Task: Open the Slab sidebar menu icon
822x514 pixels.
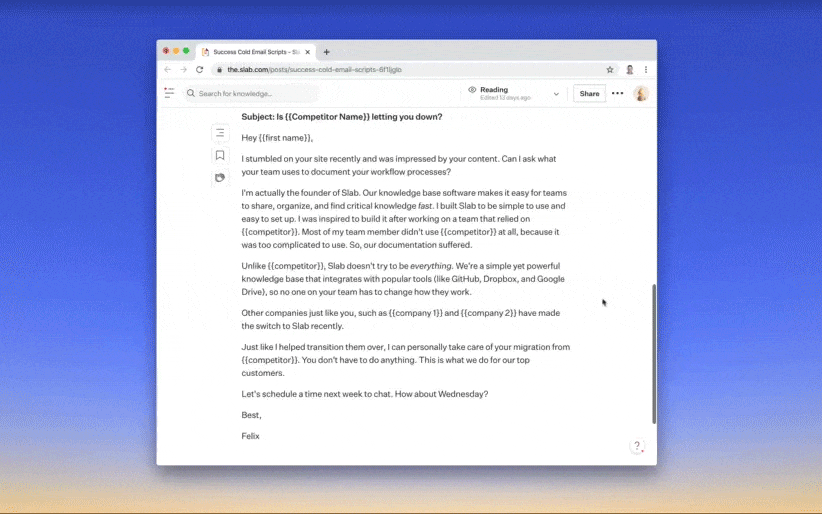Action: [x=169, y=93]
